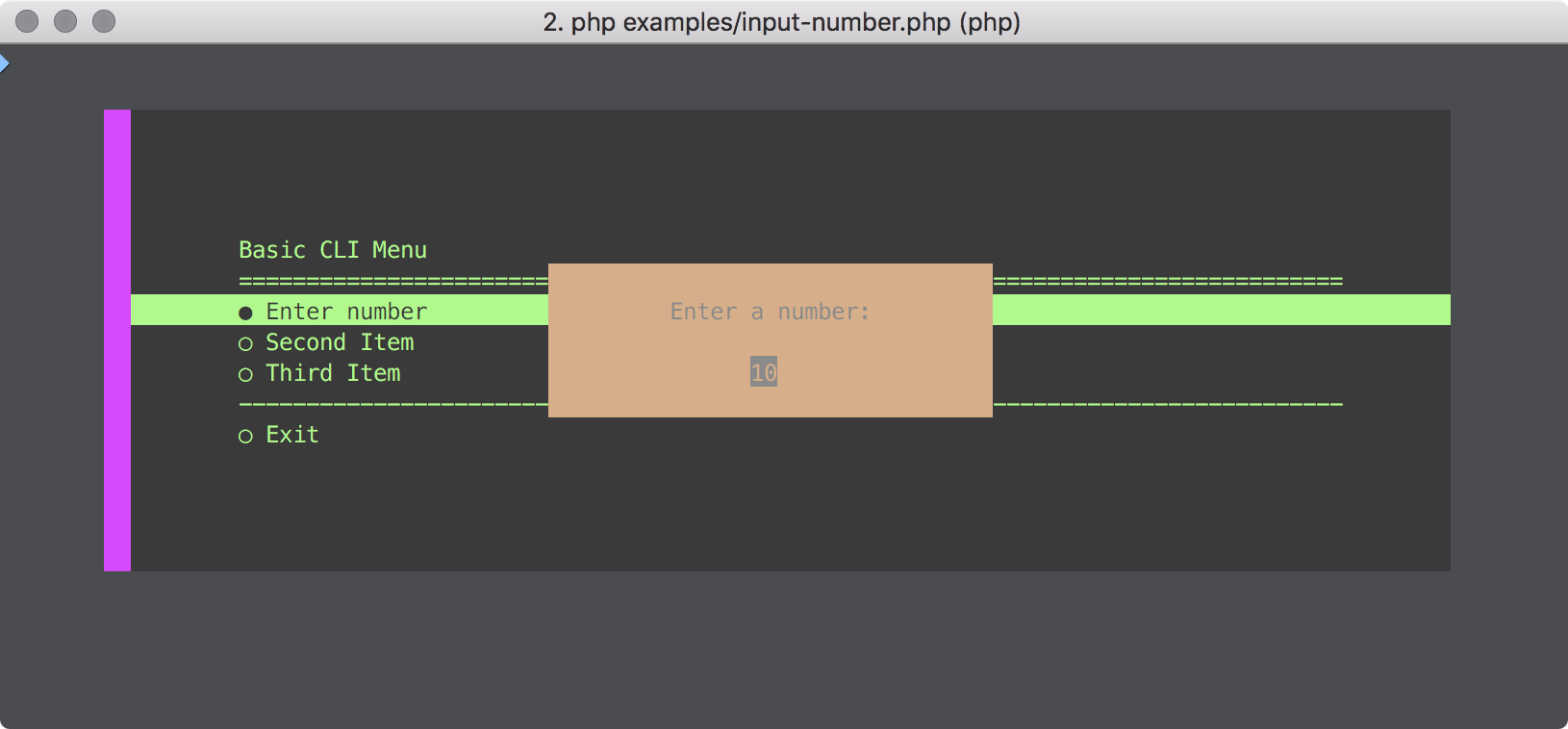Click the green highlighted row right of dialog

click(x=1220, y=310)
